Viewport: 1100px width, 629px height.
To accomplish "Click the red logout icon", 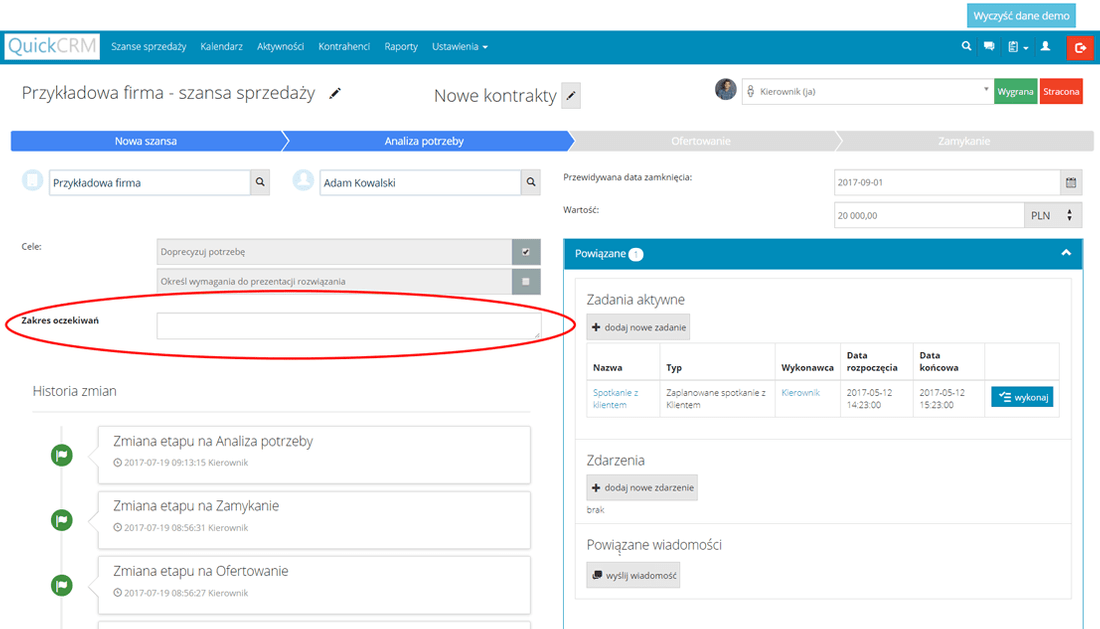I will tap(1078, 46).
